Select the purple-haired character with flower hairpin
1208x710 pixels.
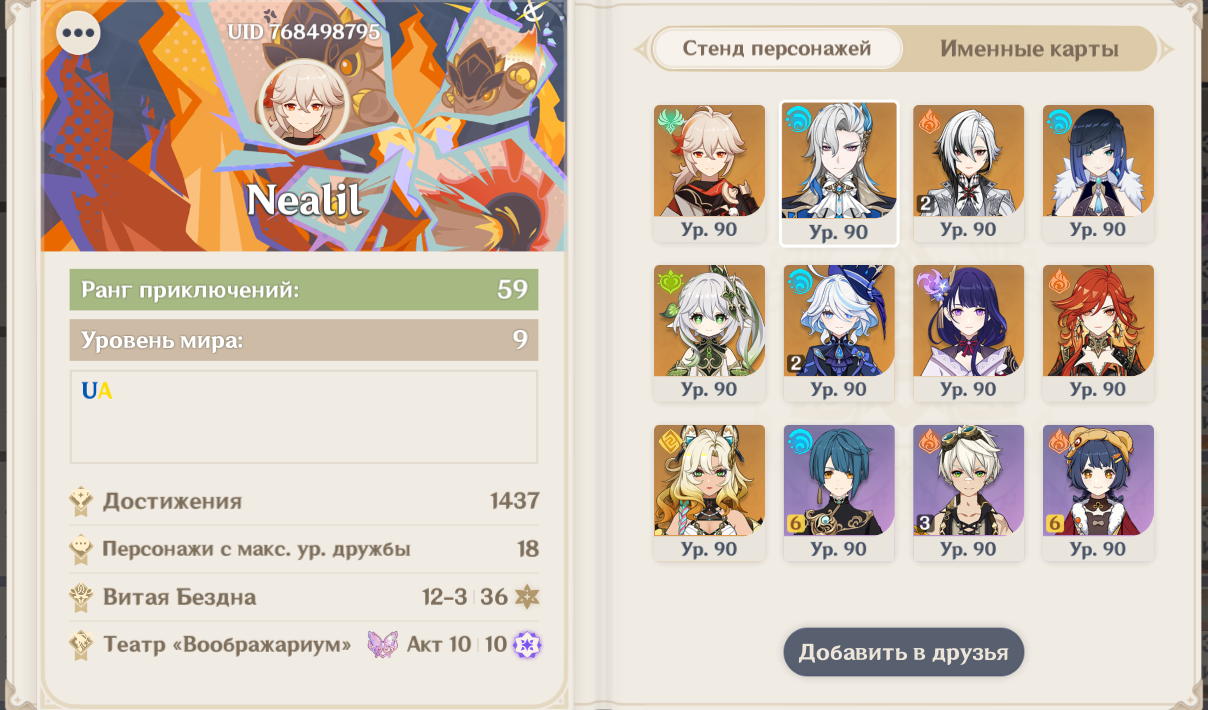969,333
